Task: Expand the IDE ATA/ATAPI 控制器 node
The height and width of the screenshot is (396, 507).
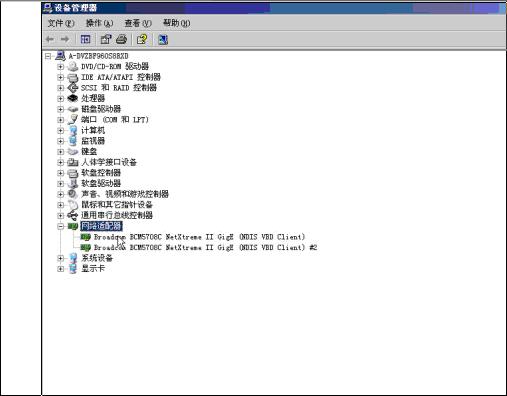Action: (60, 77)
